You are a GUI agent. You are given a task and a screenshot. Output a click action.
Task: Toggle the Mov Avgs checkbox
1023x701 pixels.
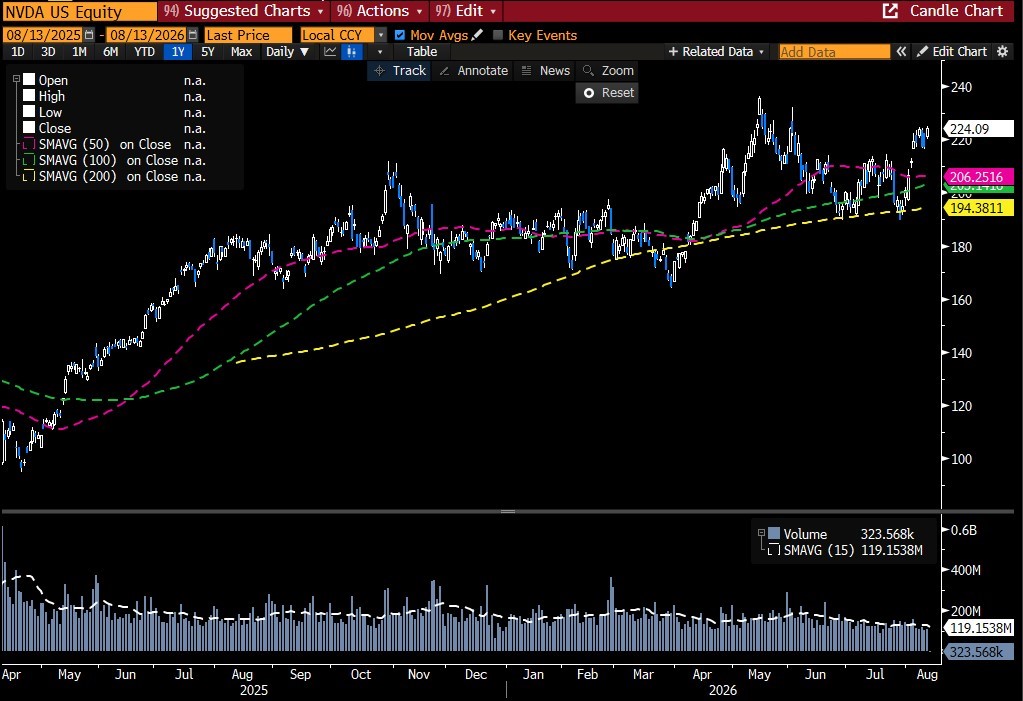click(400, 35)
